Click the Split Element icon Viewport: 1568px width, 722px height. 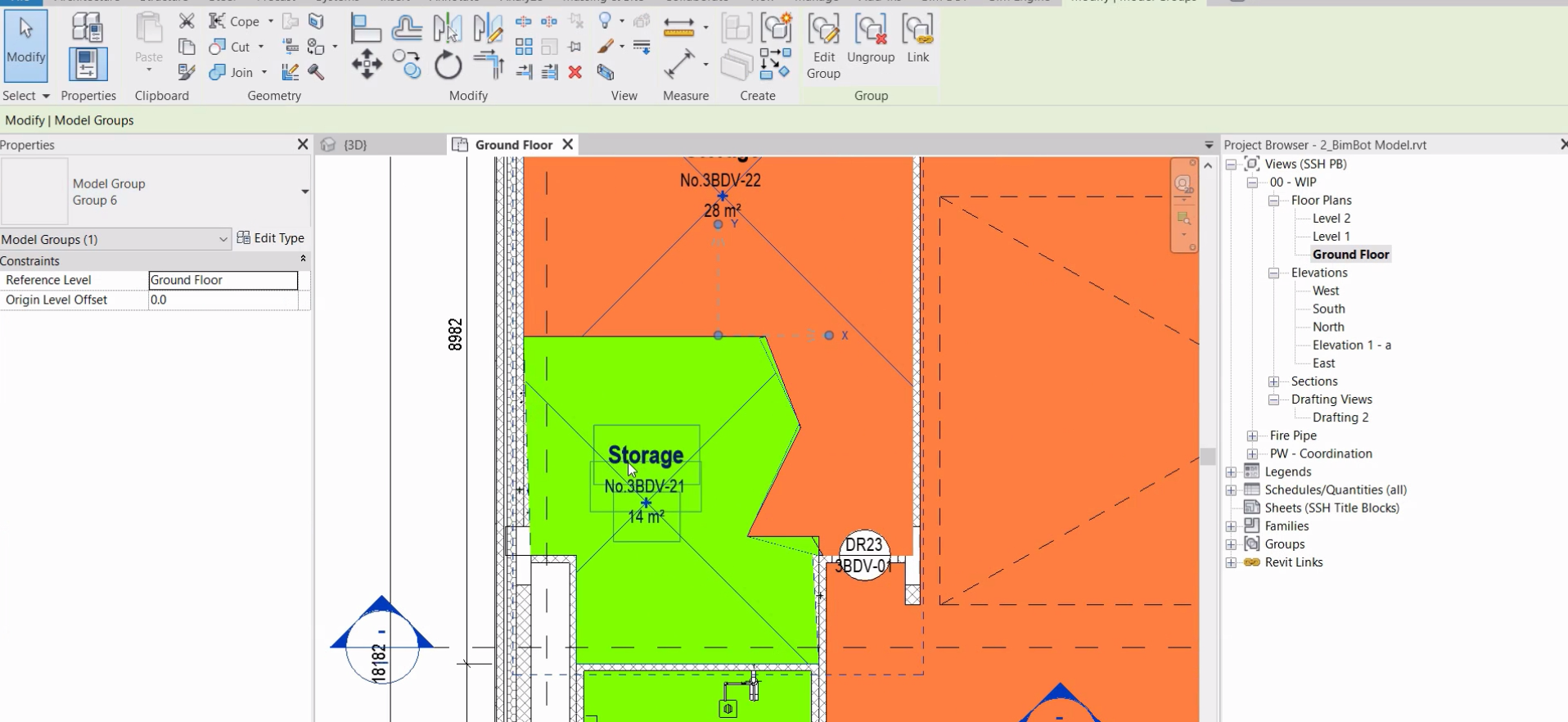click(524, 21)
